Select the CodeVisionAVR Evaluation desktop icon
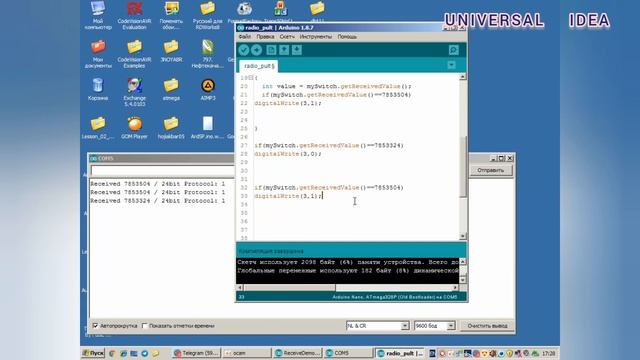Image resolution: width=640 pixels, height=360 pixels. pos(134,16)
